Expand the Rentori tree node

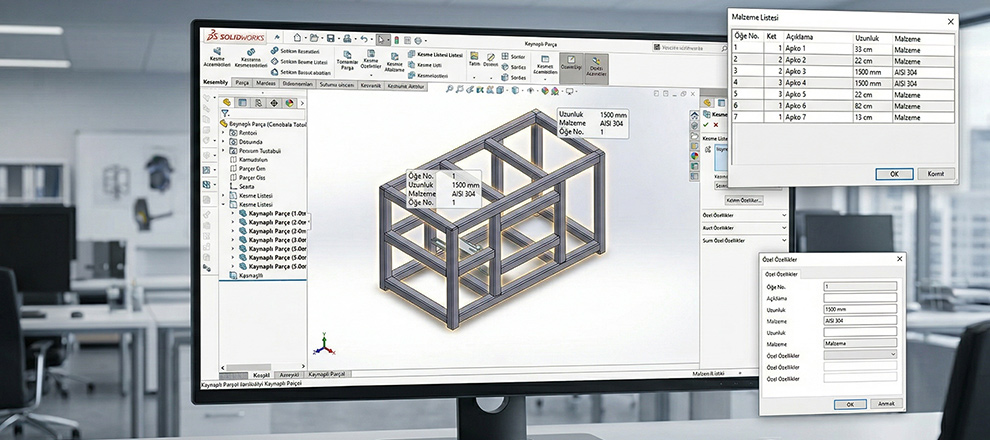pos(223,133)
